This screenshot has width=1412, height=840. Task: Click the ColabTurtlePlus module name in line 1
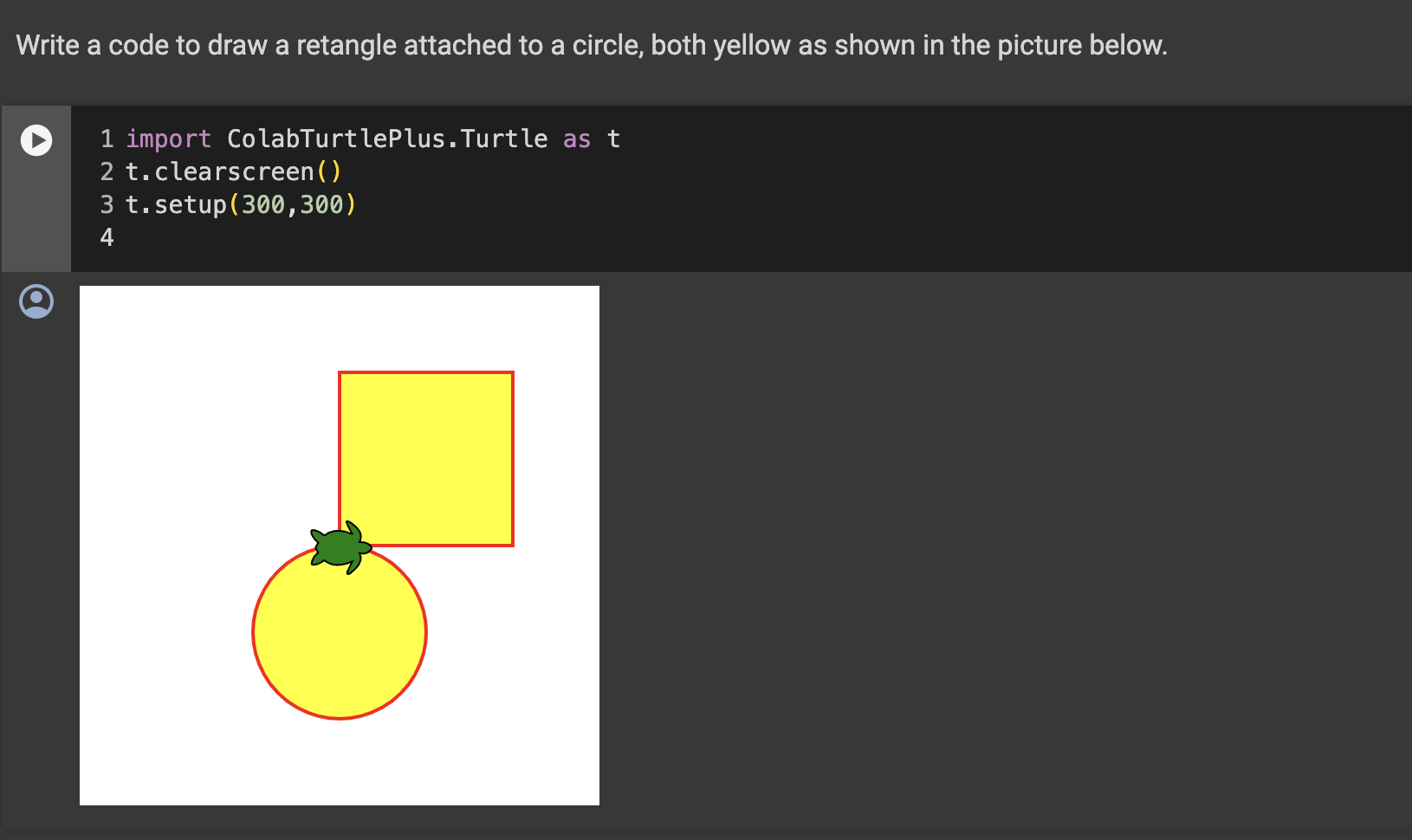coord(339,139)
